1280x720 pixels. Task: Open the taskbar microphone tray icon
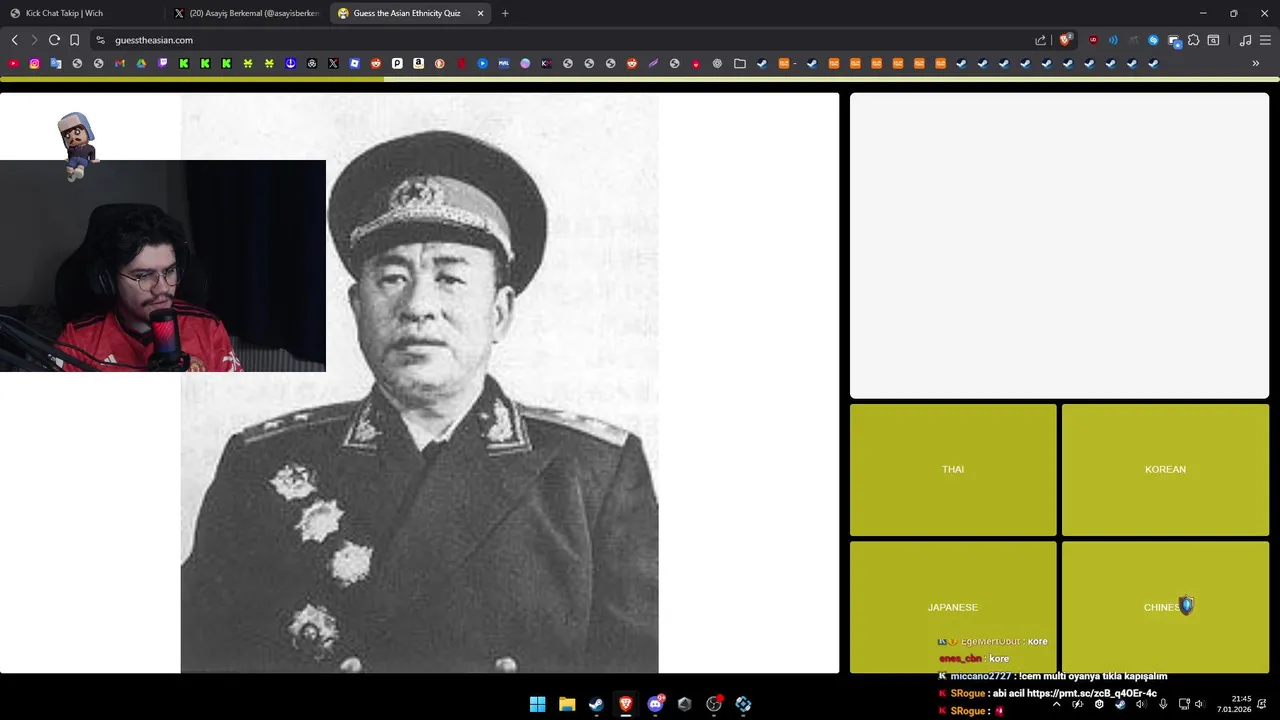pos(1163,704)
